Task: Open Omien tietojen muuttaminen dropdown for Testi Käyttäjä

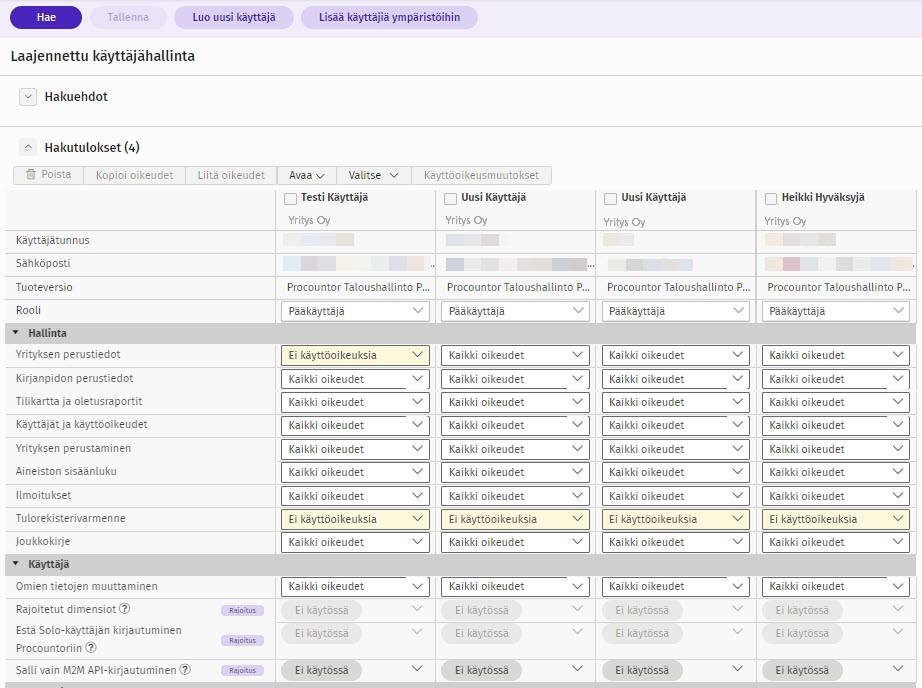Action: coord(356,586)
